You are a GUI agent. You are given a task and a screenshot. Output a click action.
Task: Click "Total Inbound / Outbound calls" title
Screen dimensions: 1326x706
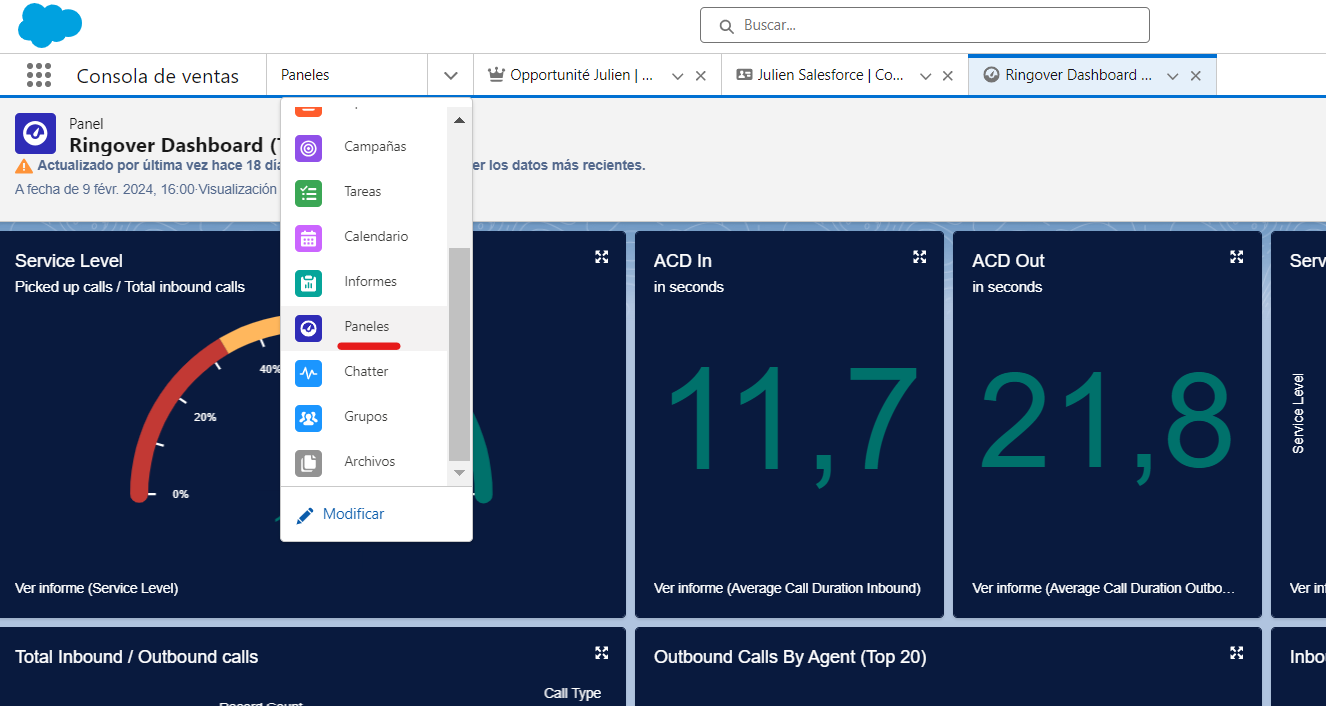137,657
